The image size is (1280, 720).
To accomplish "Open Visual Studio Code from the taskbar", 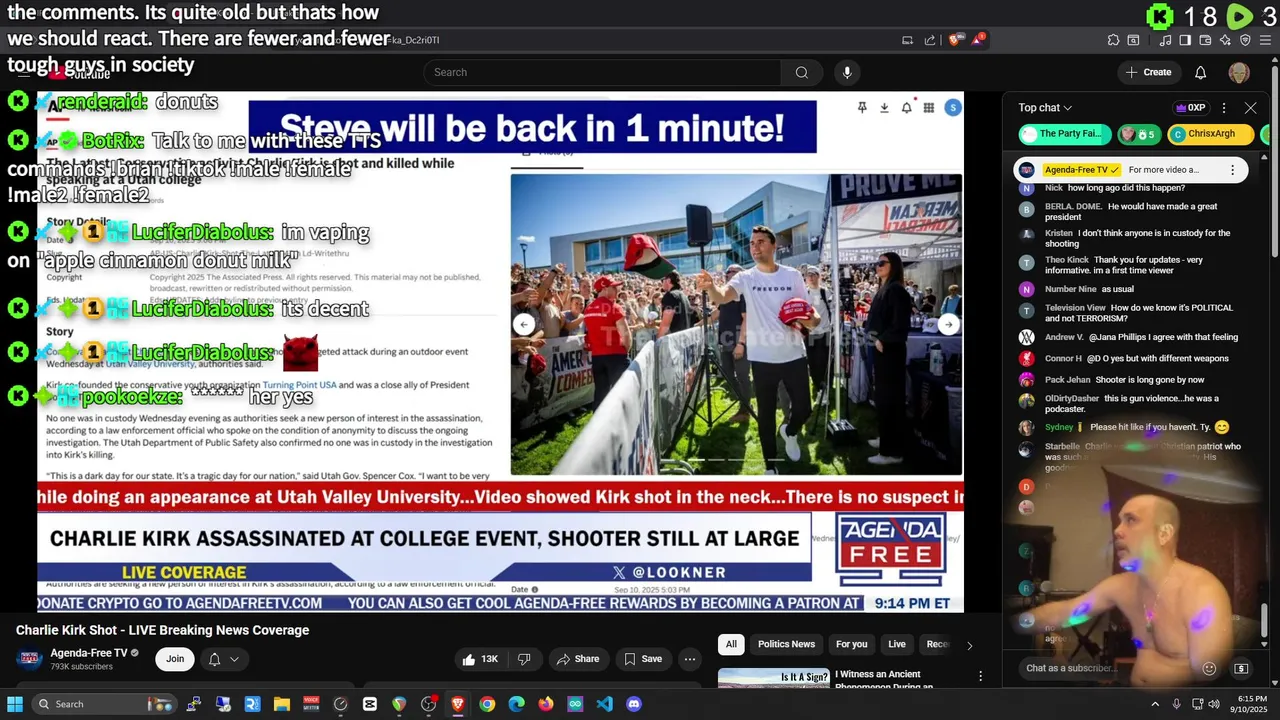I will point(604,704).
